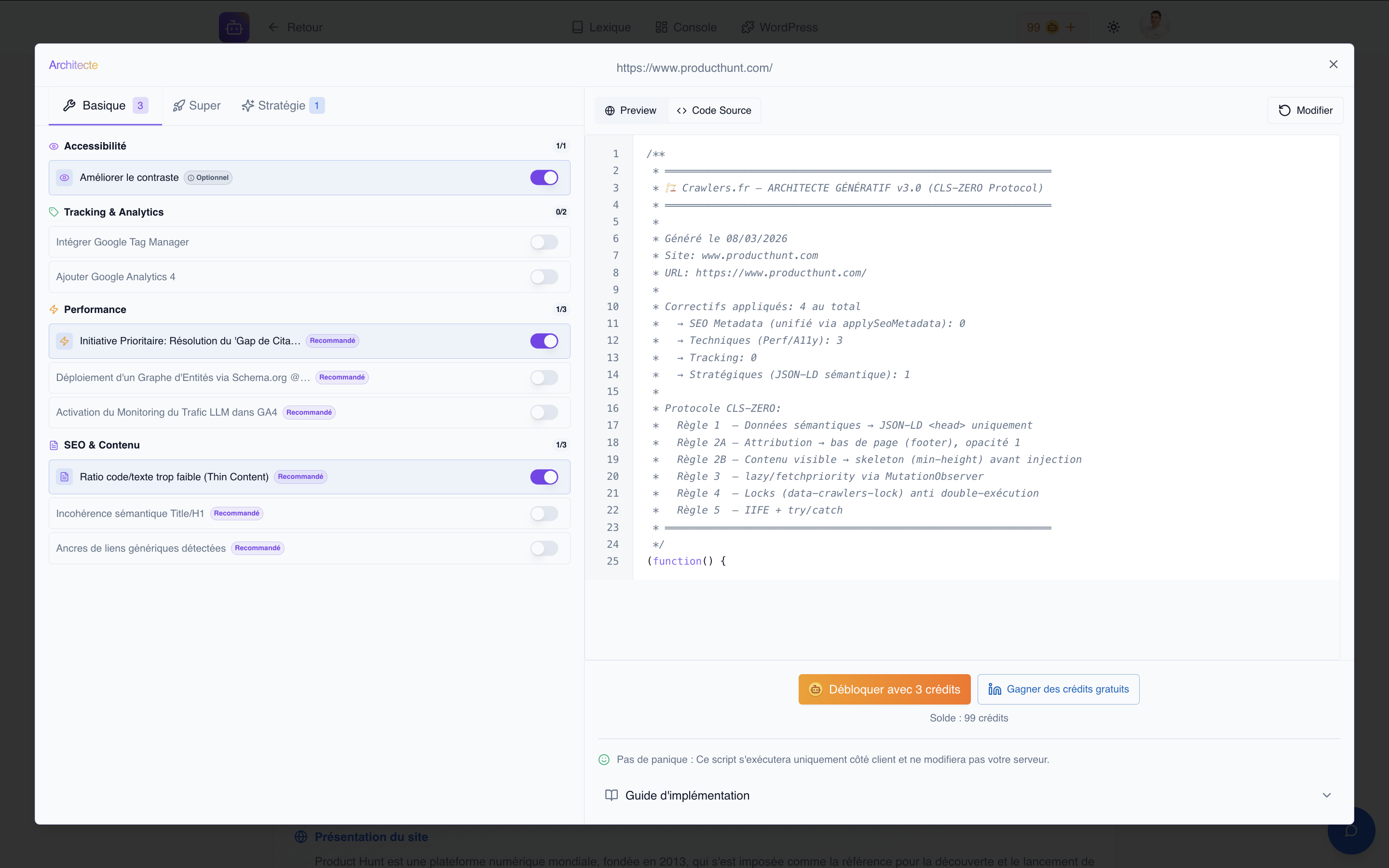Click the sun theme icon
This screenshot has width=1389, height=868.
pos(1114,27)
